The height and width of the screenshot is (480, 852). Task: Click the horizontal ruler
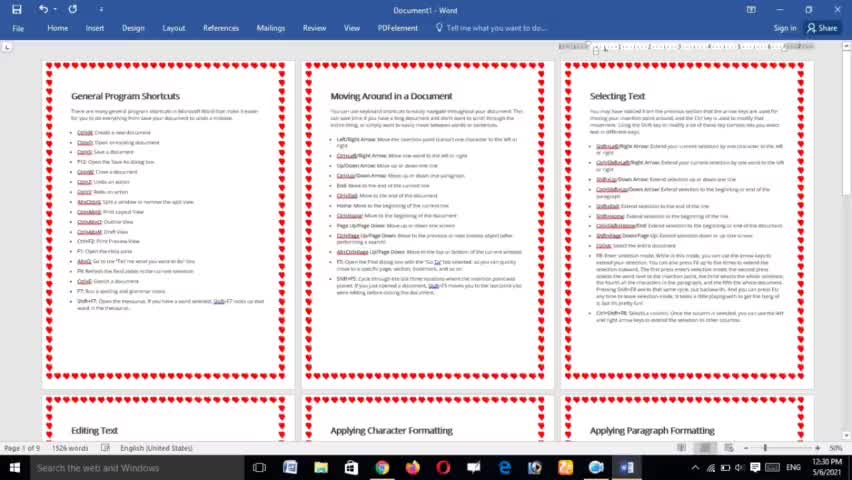point(687,47)
